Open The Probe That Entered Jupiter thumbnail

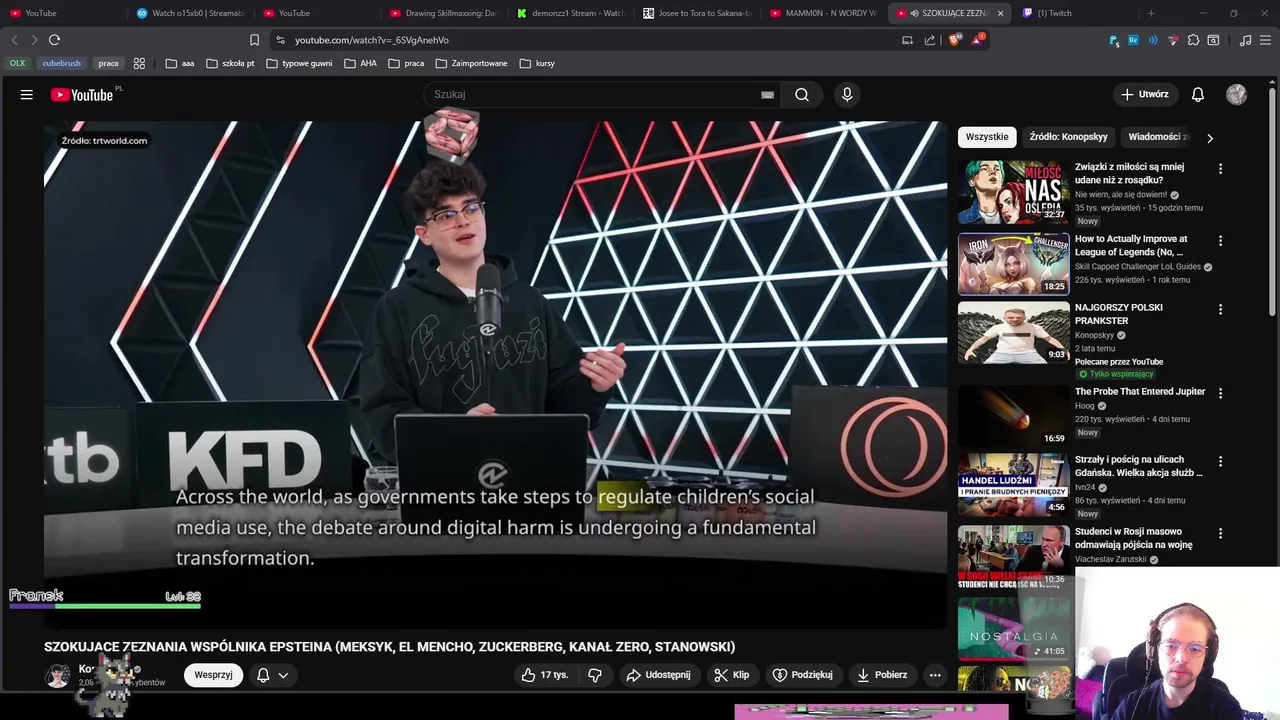(1013, 416)
